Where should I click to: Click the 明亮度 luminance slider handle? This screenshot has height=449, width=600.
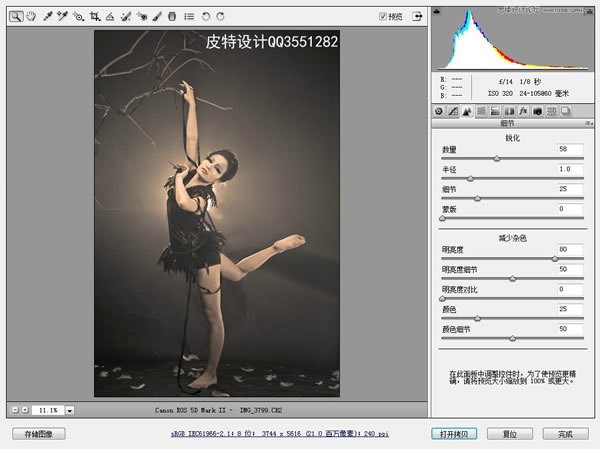(555, 259)
